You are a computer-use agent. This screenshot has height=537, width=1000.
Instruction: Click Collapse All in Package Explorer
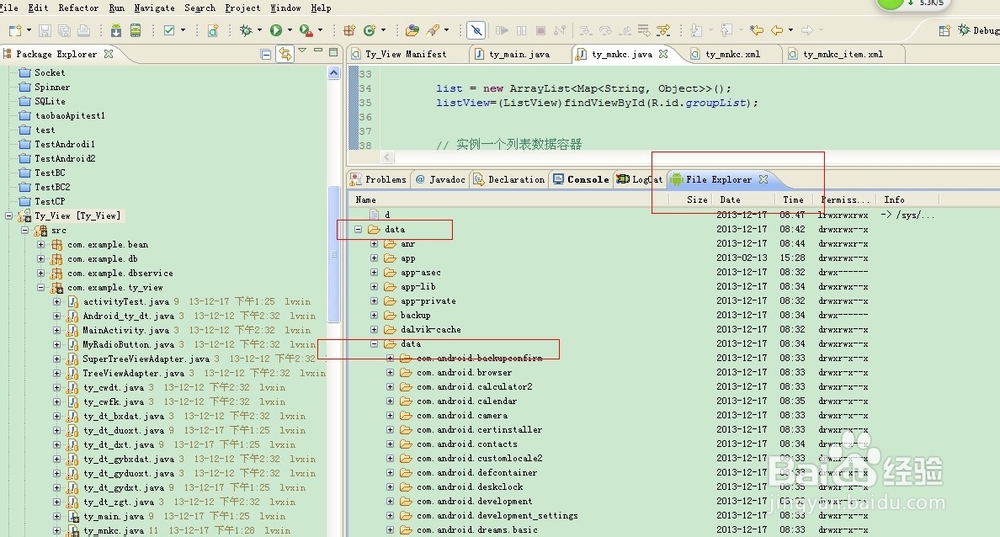coord(266,54)
